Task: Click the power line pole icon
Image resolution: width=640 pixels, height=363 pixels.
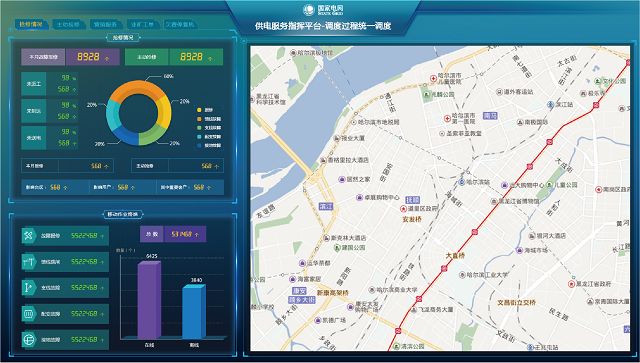Action: pyautogui.click(x=28, y=262)
